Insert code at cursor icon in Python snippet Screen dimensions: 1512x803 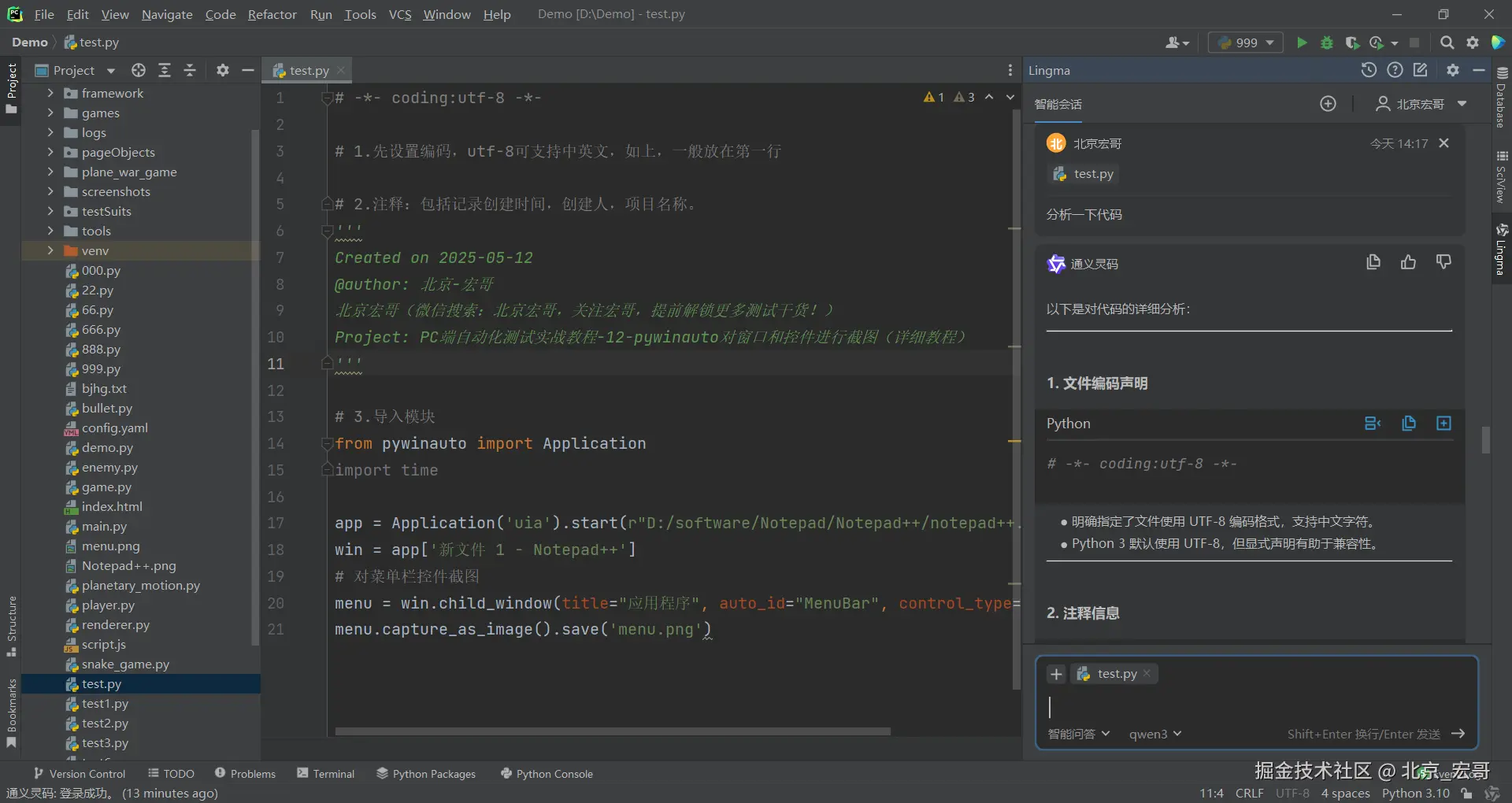click(1373, 424)
